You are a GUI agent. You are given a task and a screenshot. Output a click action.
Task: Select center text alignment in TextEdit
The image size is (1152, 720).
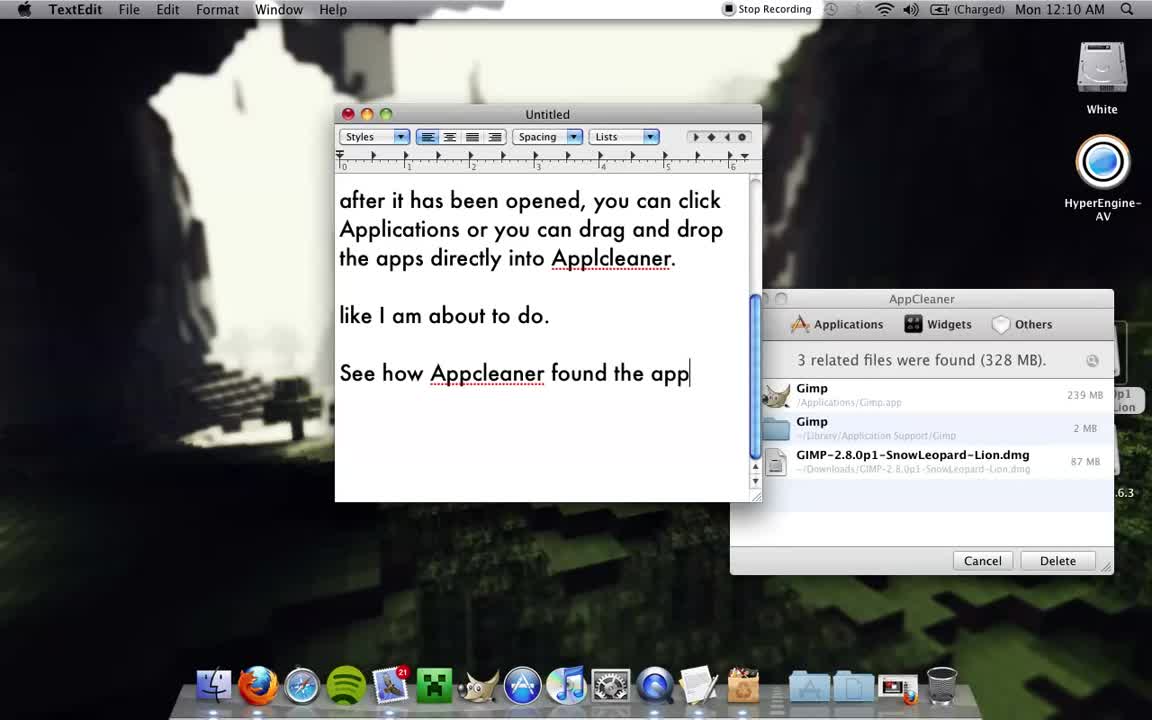pyautogui.click(x=450, y=137)
